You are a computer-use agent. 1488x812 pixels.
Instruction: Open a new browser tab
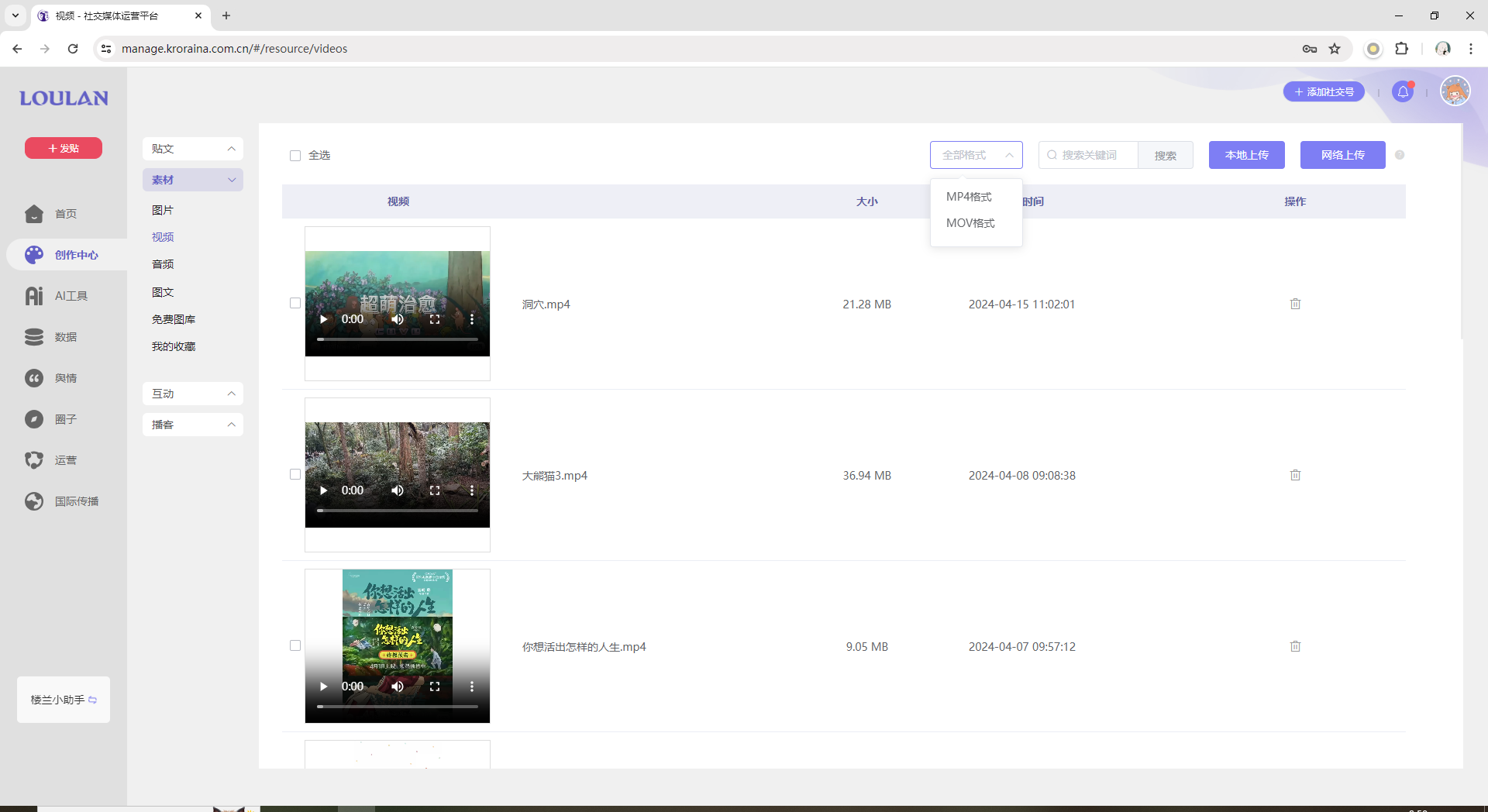[226, 15]
